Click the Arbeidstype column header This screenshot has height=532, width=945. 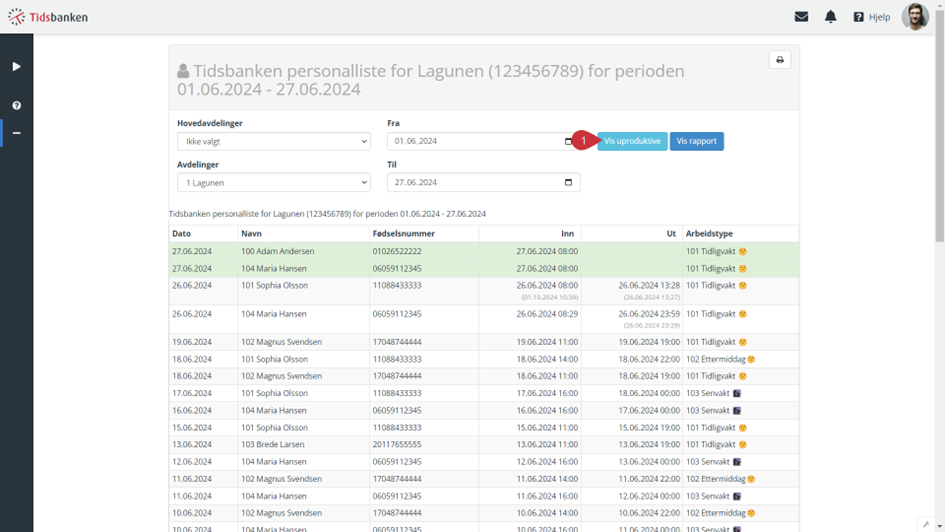pos(709,234)
